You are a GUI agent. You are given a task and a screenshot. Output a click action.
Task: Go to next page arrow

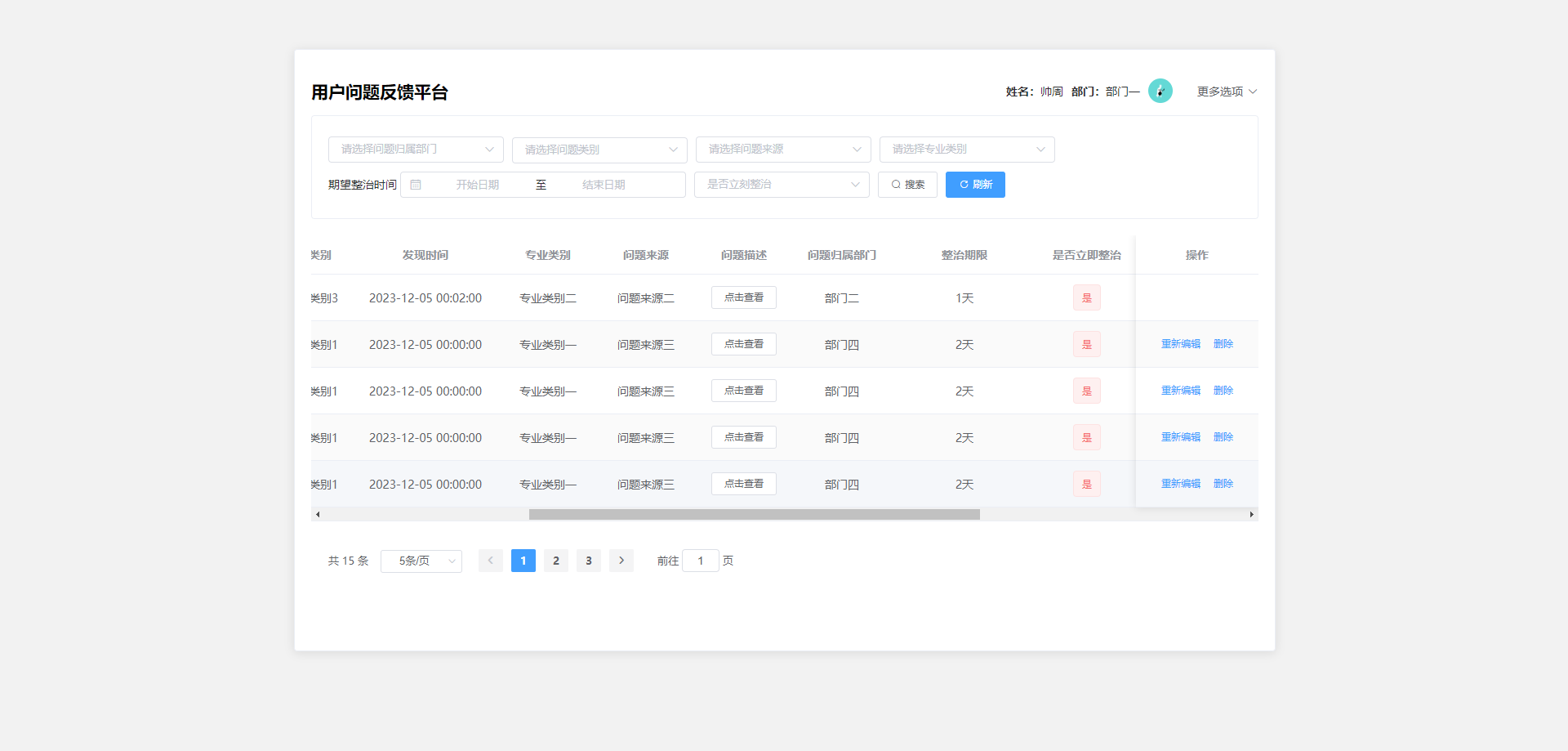pos(621,561)
